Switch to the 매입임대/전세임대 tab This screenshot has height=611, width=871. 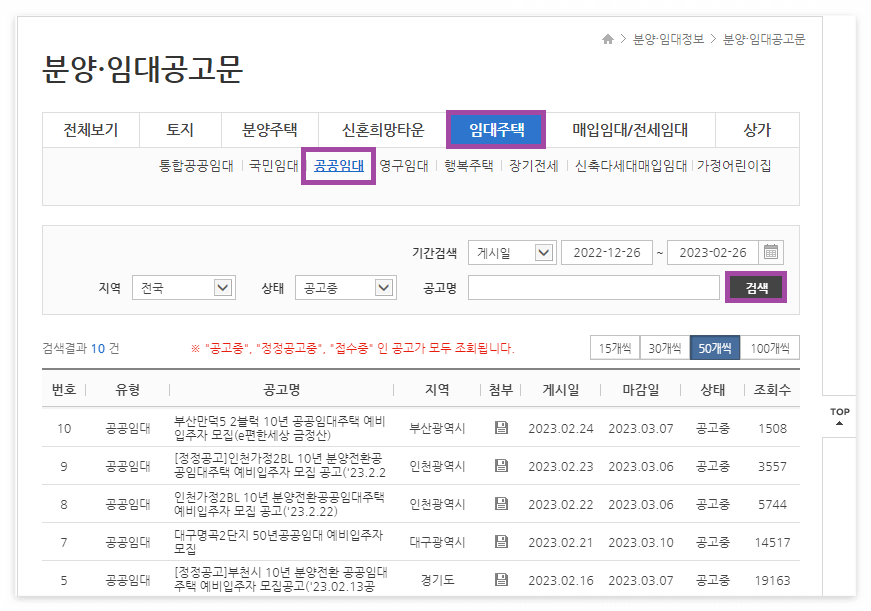click(630, 130)
